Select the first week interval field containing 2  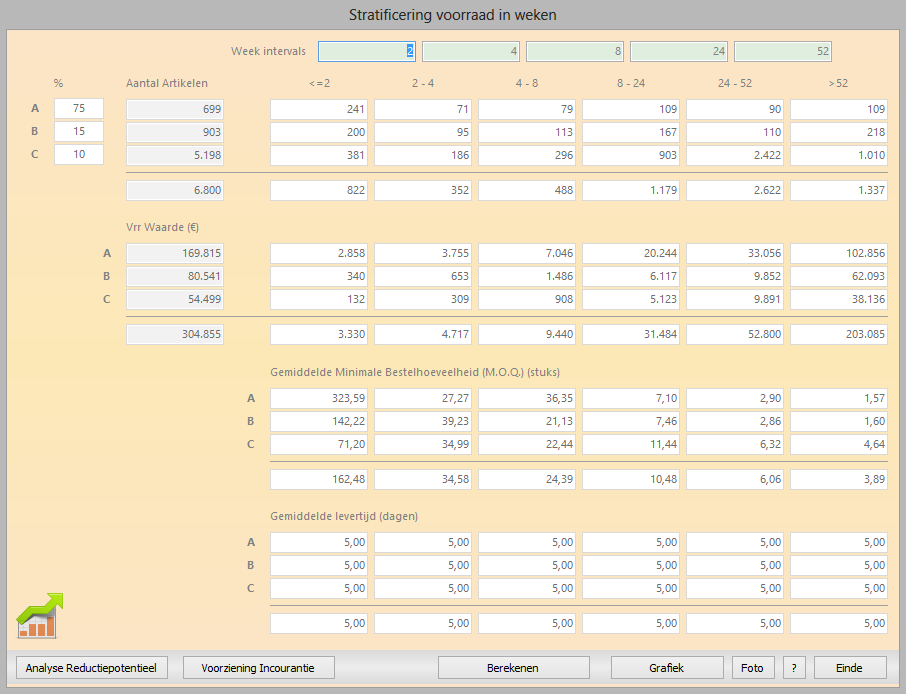tap(366, 51)
